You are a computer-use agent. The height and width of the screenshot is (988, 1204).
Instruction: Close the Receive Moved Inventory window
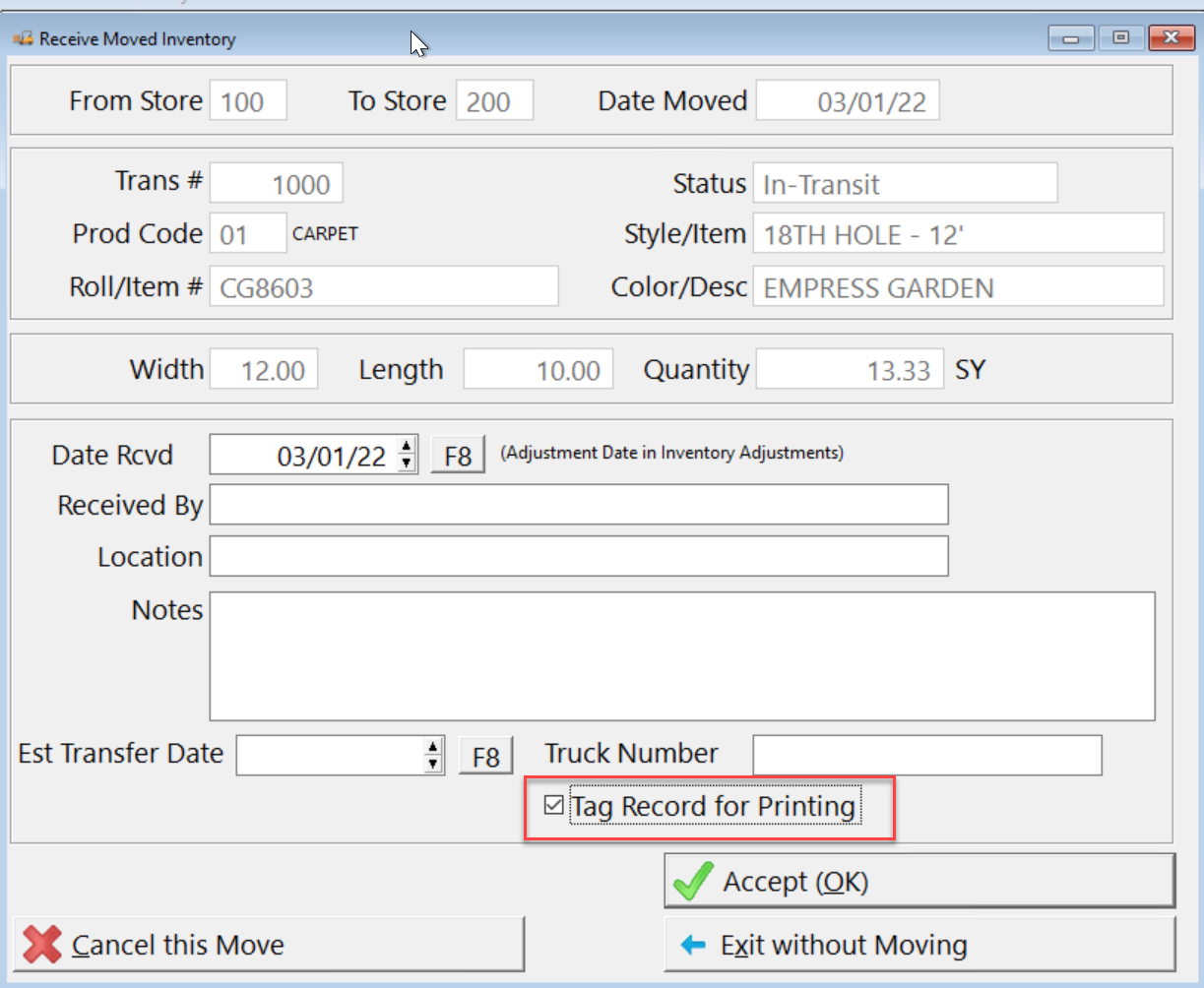[1172, 38]
